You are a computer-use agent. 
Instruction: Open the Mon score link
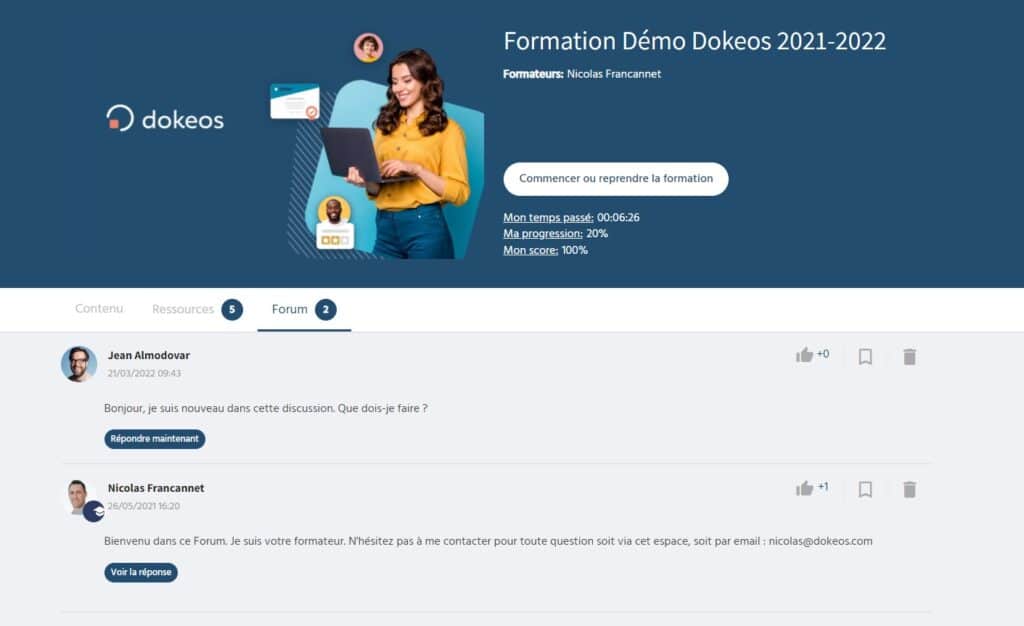pyautogui.click(x=530, y=250)
